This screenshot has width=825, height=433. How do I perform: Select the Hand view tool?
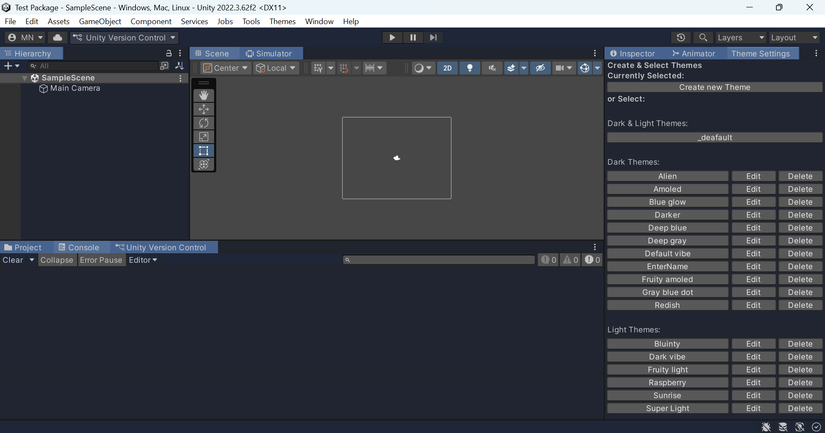[x=204, y=95]
